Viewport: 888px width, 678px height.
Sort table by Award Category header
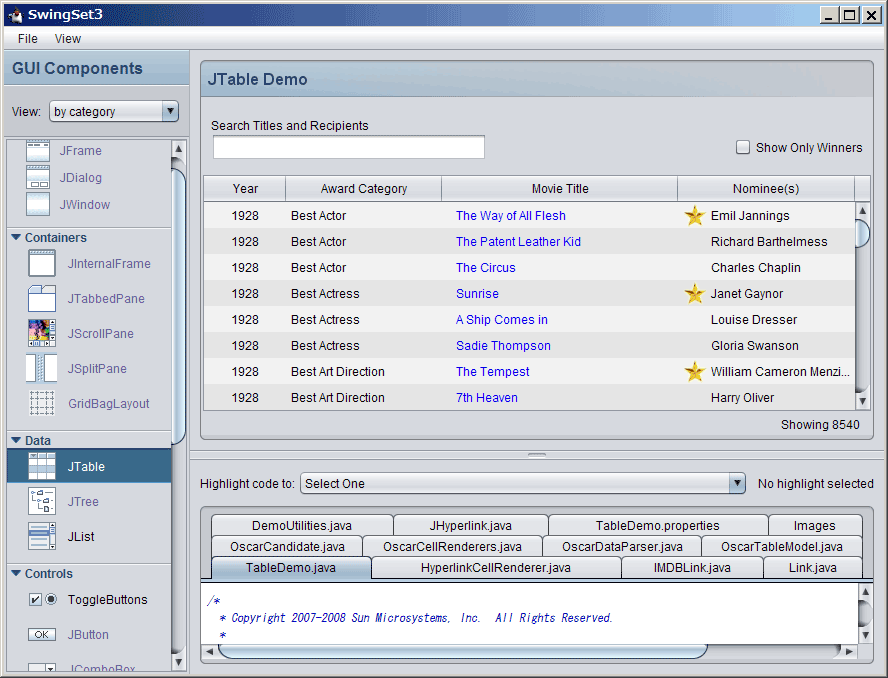point(364,189)
